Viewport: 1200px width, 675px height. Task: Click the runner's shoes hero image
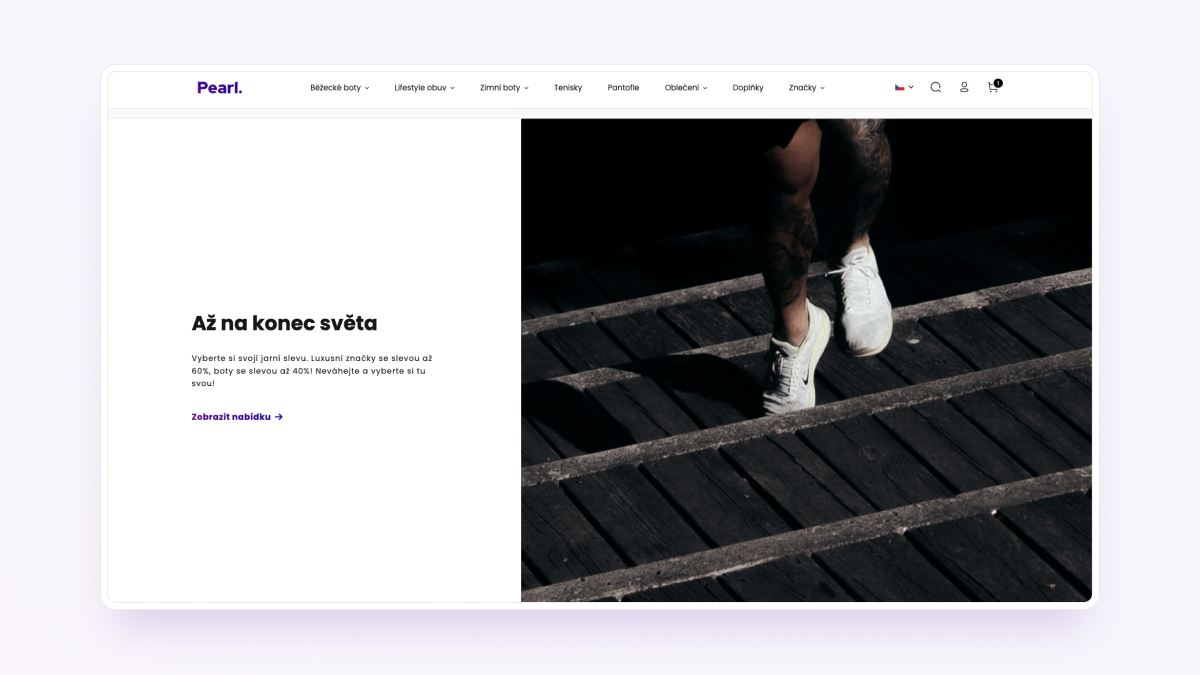(x=806, y=360)
